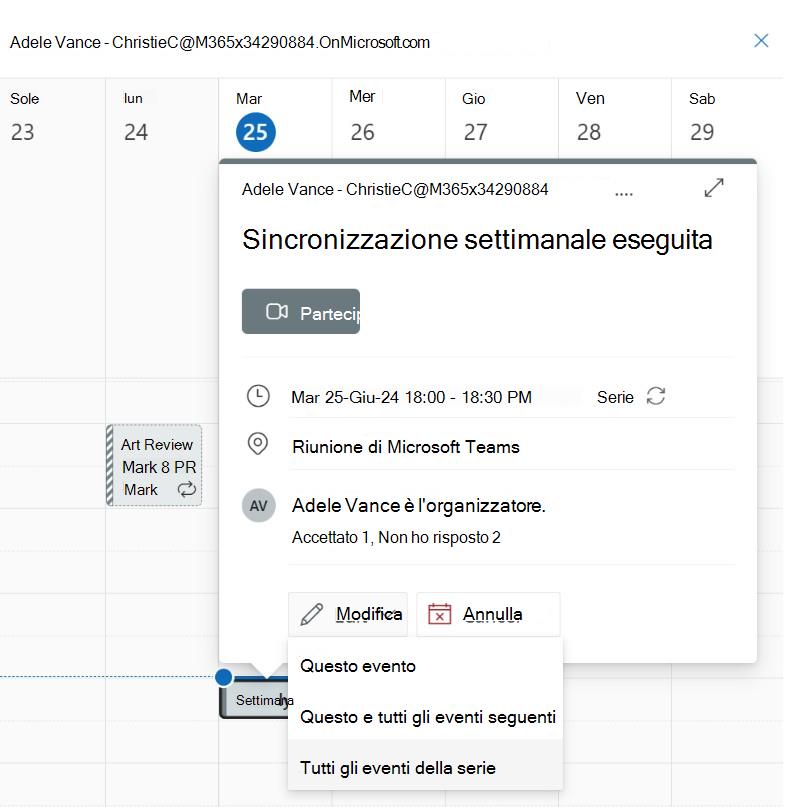Choose Questo evento from the menu
Viewport: 795px width, 807px height.
(x=425, y=666)
